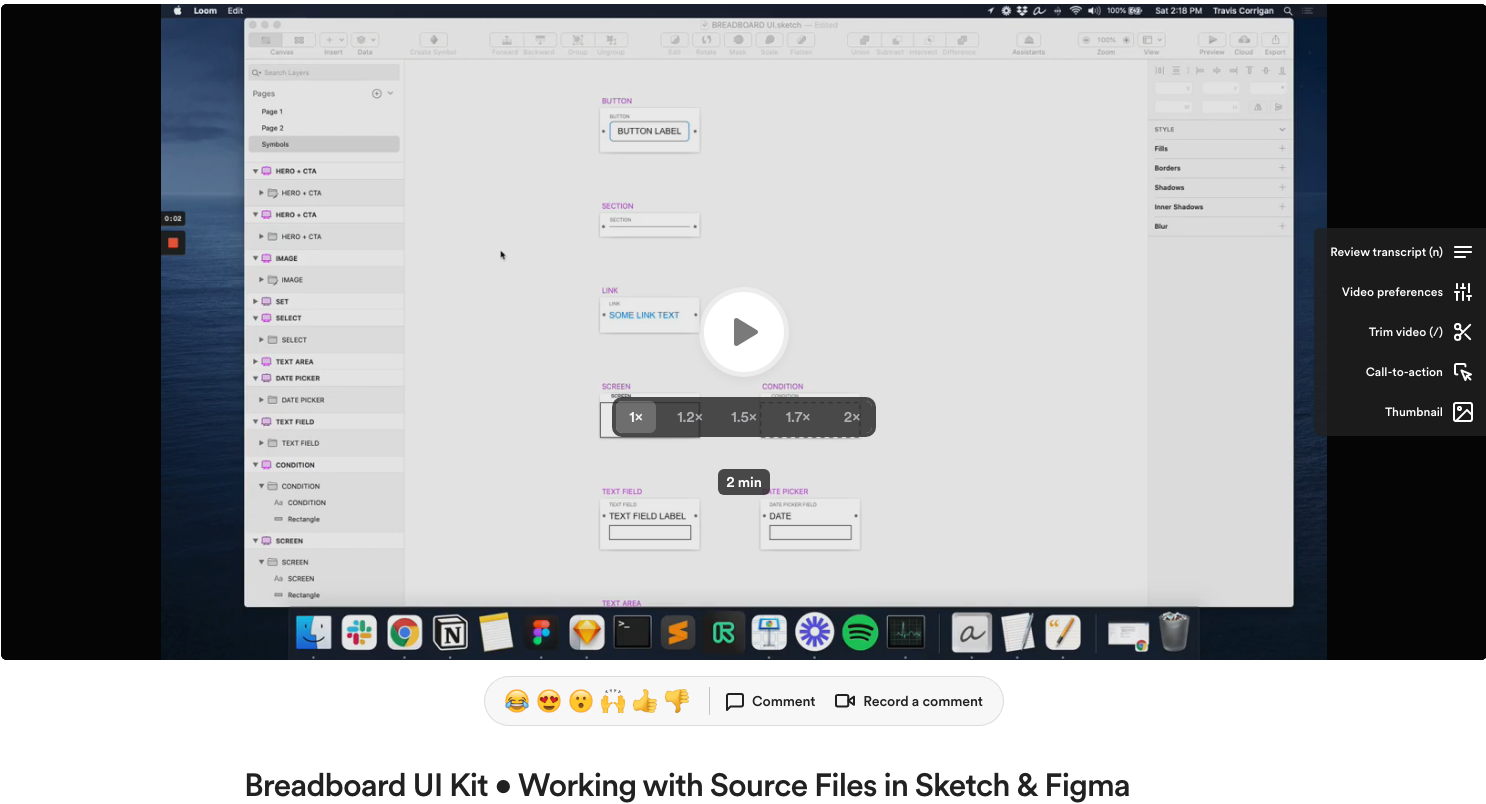
Task: Open Notion in the recorded dock
Action: tap(450, 632)
